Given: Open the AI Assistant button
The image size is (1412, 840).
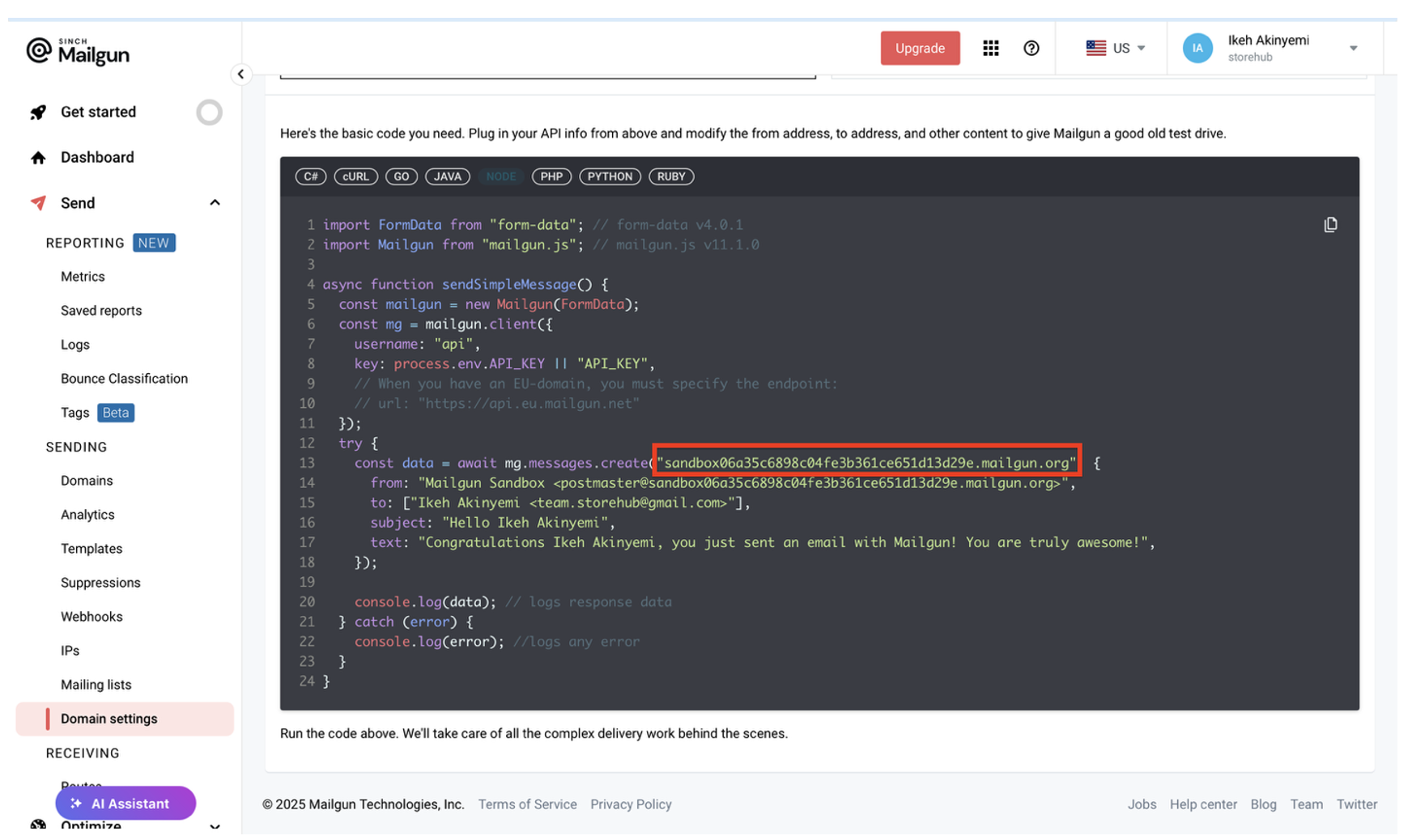Looking at the screenshot, I should [x=125, y=804].
